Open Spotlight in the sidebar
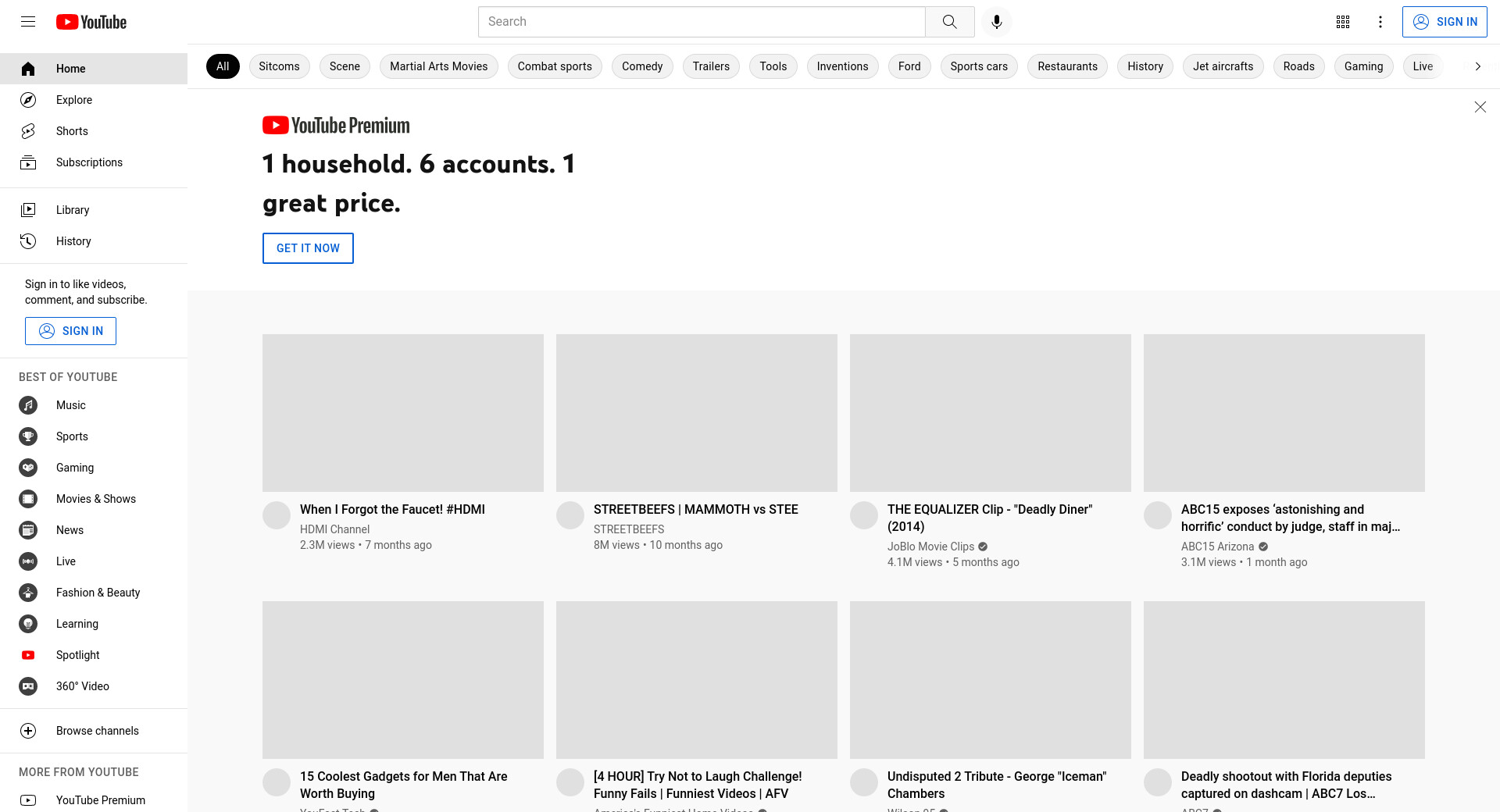Screen dimensions: 1500x812 pyautogui.click(x=94, y=655)
